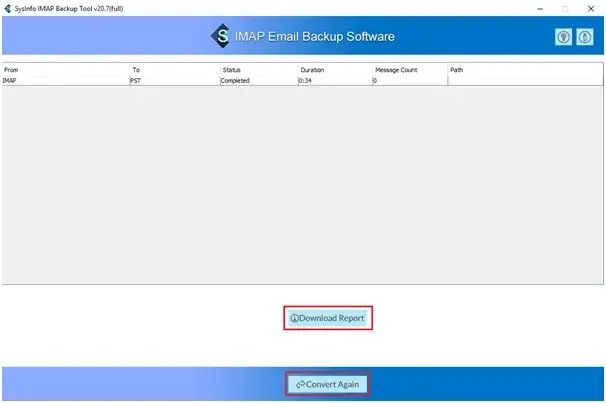The height and width of the screenshot is (403, 606).
Task: Select the Status column header
Action: 257,70
